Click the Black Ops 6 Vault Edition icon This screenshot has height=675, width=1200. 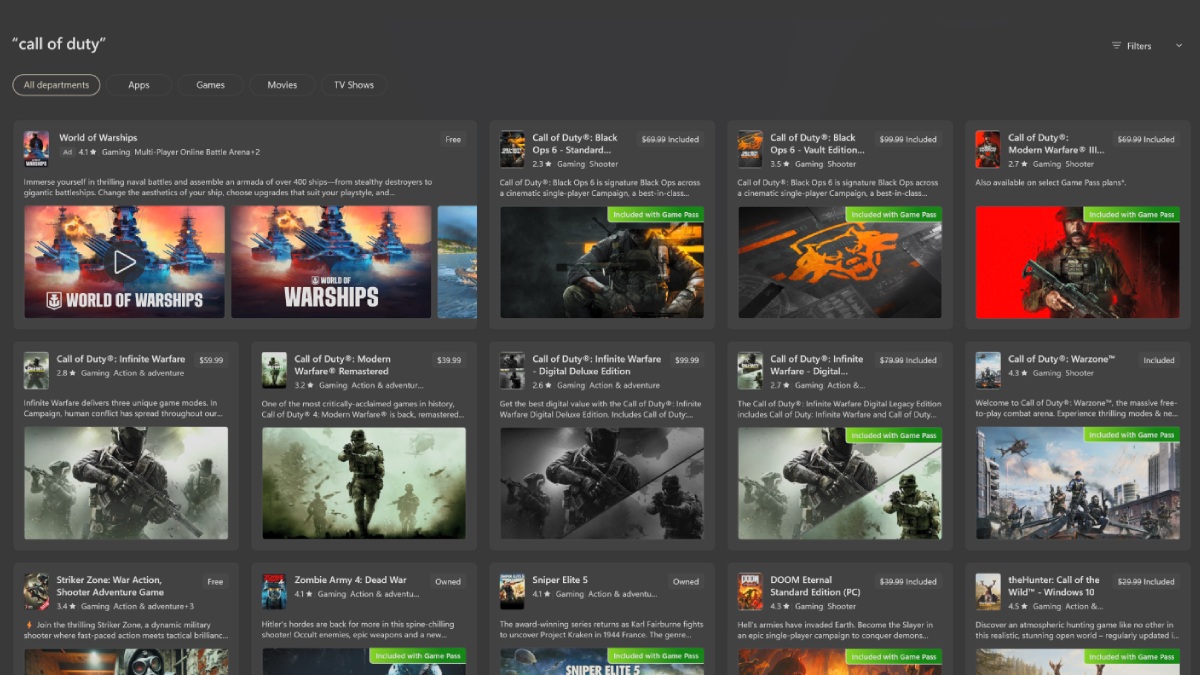(750, 149)
